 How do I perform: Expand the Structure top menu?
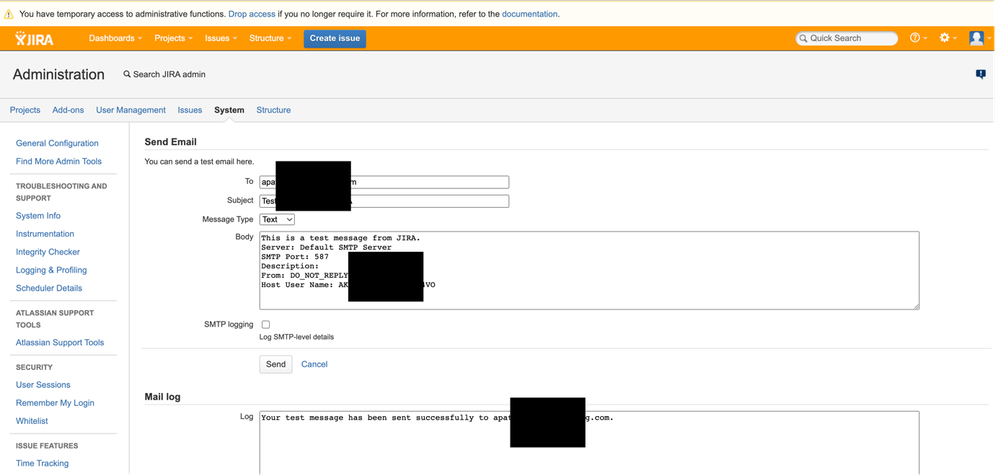271,38
